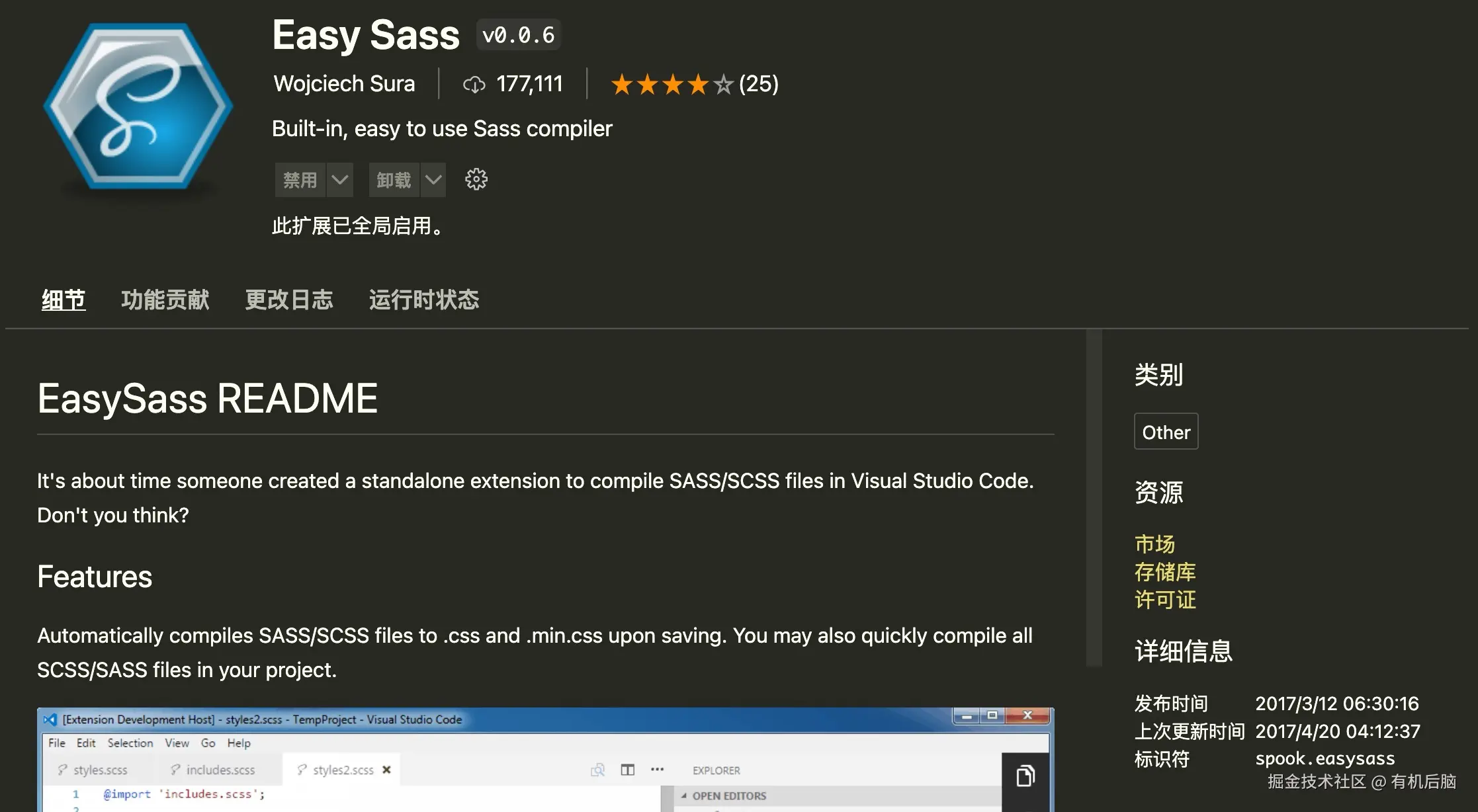Click the Easy Sass hexagon logo
1478x812 pixels.
(138, 106)
